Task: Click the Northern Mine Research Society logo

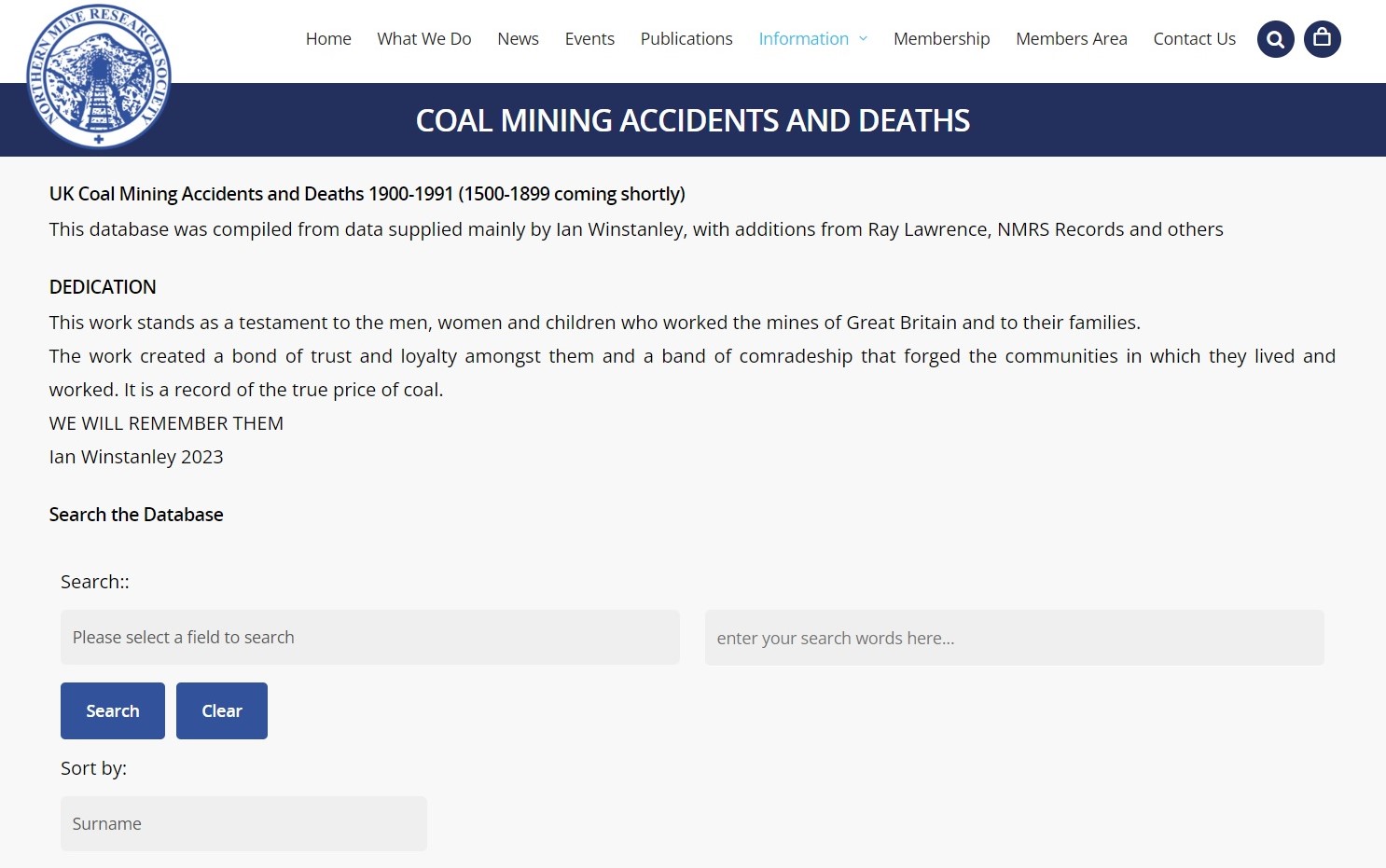Action: pyautogui.click(x=99, y=76)
